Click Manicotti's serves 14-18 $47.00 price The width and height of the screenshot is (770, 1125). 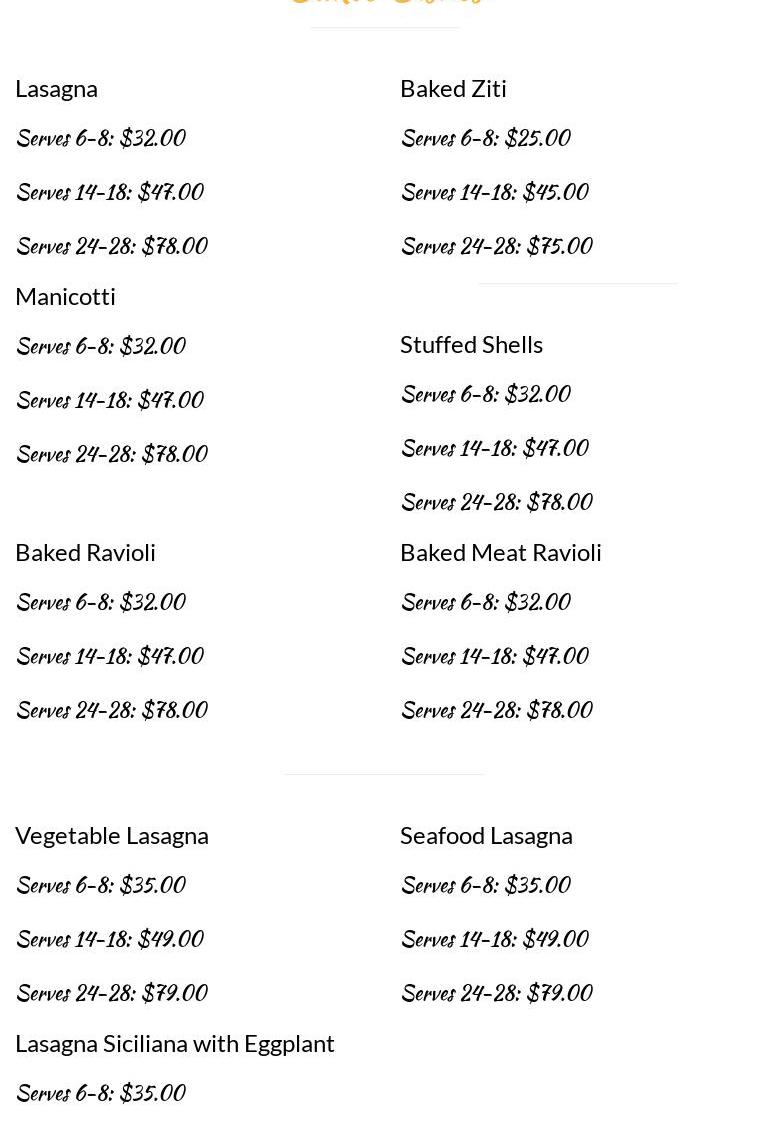(109, 400)
